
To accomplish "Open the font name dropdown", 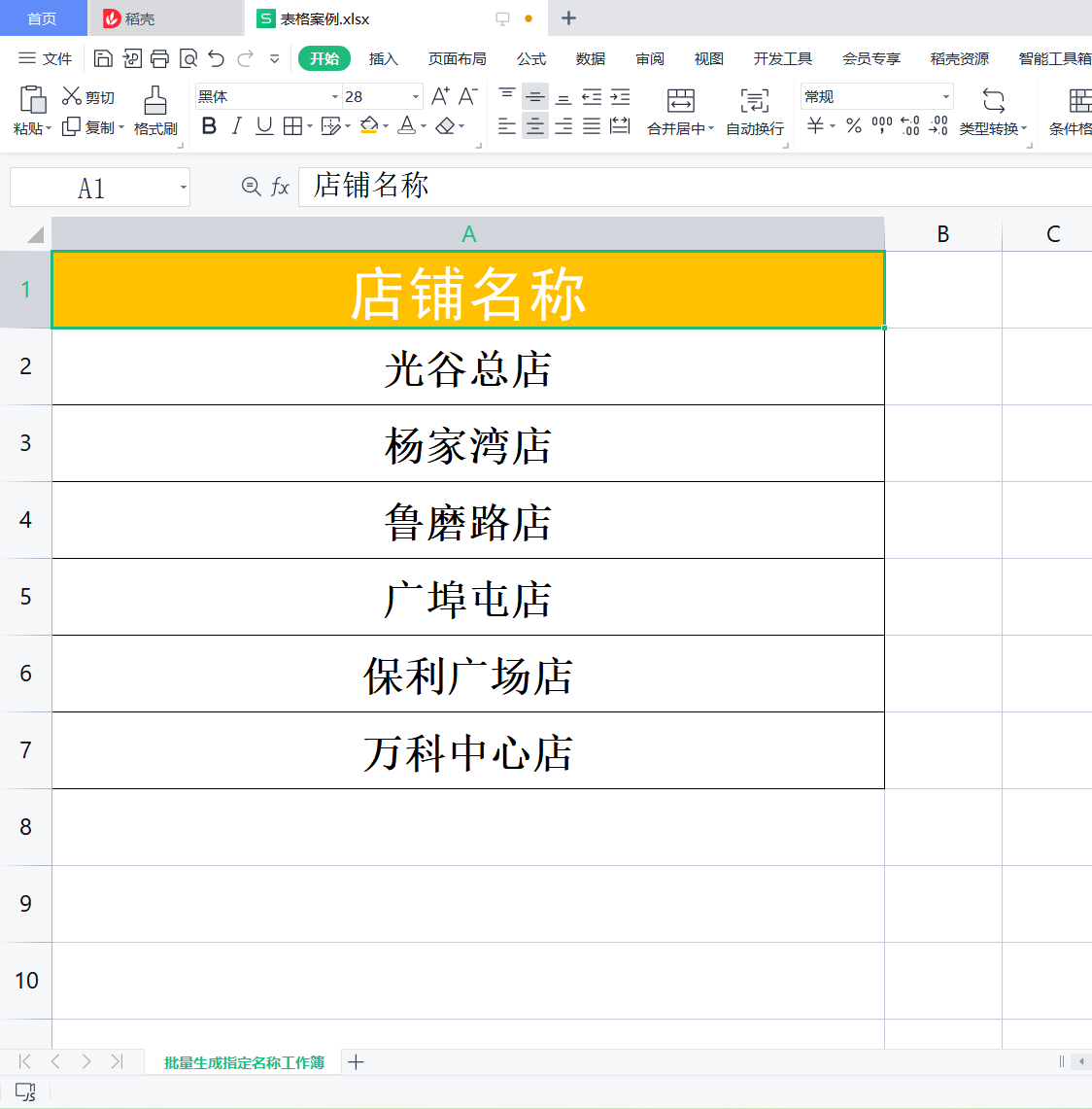I will click(x=335, y=97).
